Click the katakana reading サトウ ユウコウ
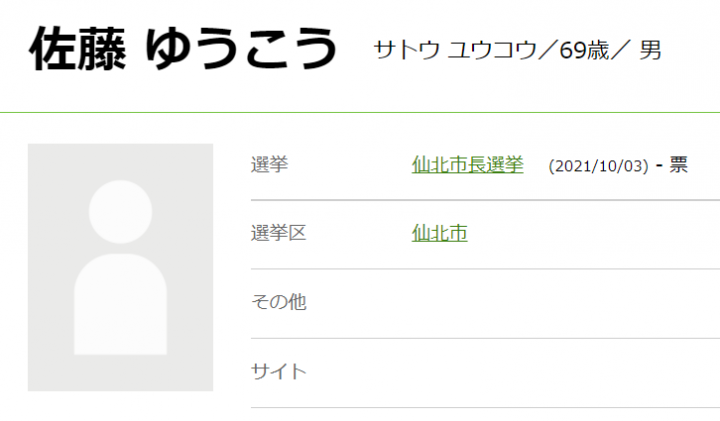 [454, 50]
